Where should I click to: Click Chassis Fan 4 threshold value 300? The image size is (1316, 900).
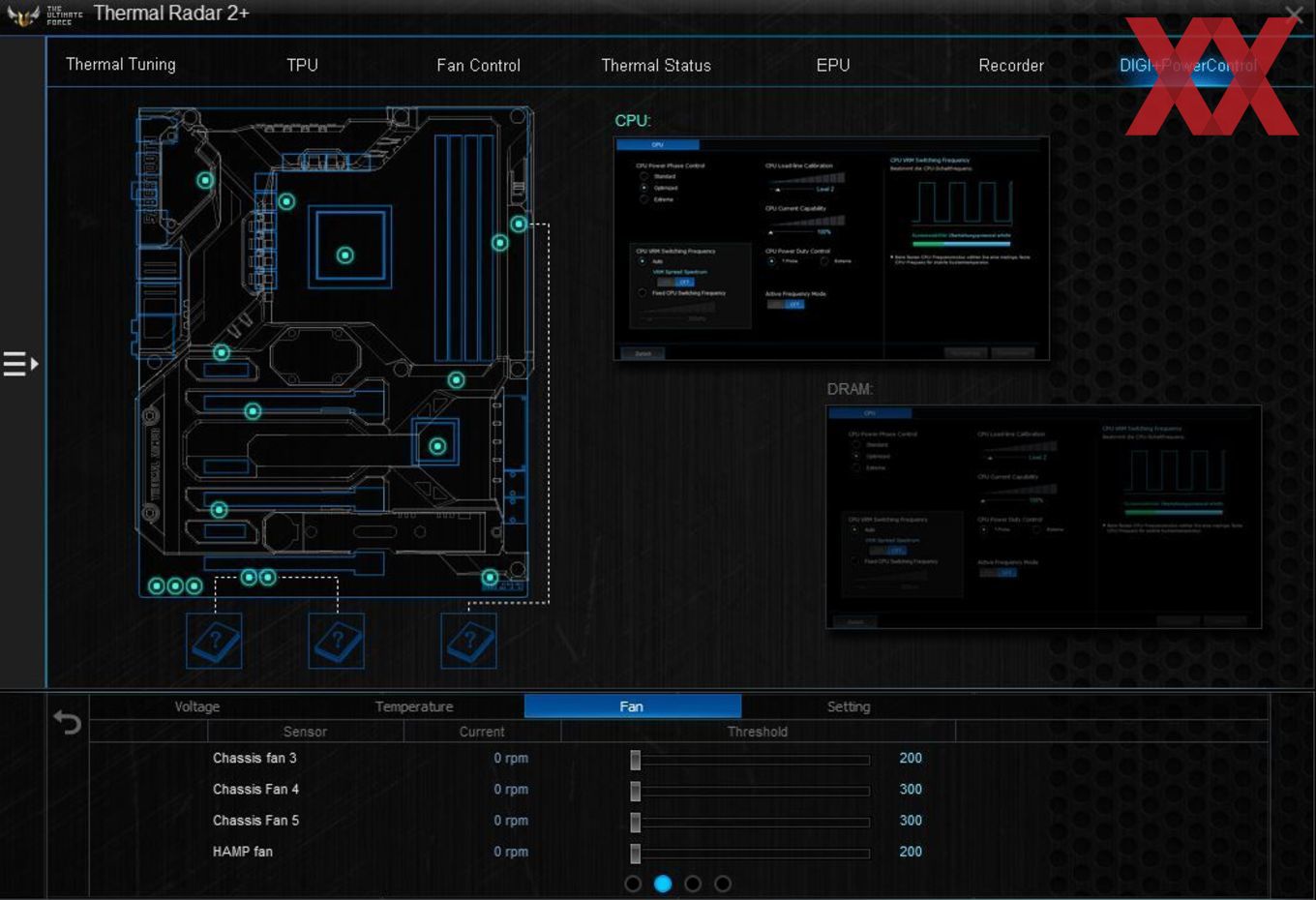[x=911, y=789]
